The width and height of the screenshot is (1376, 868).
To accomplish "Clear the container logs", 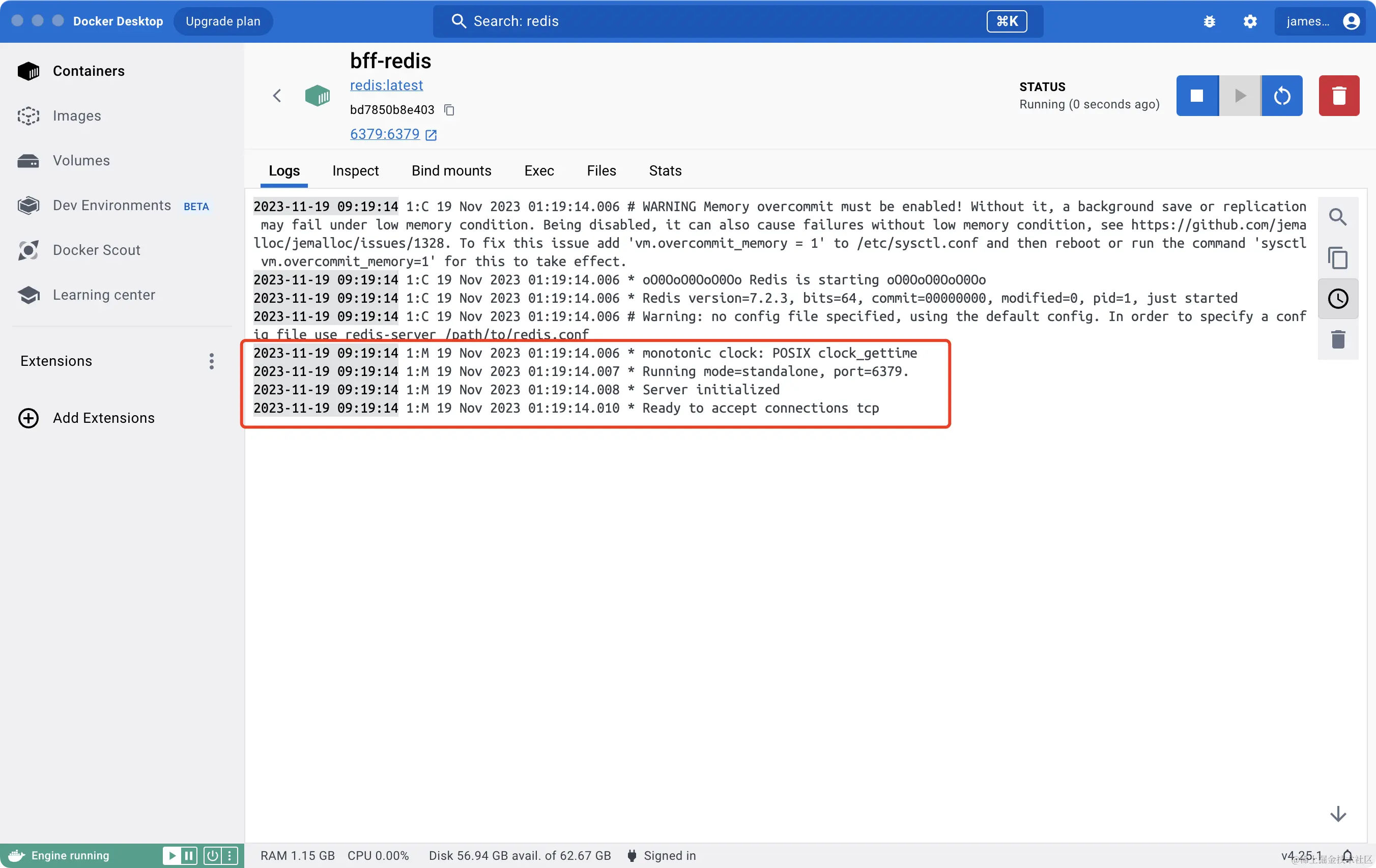I will point(1338,339).
